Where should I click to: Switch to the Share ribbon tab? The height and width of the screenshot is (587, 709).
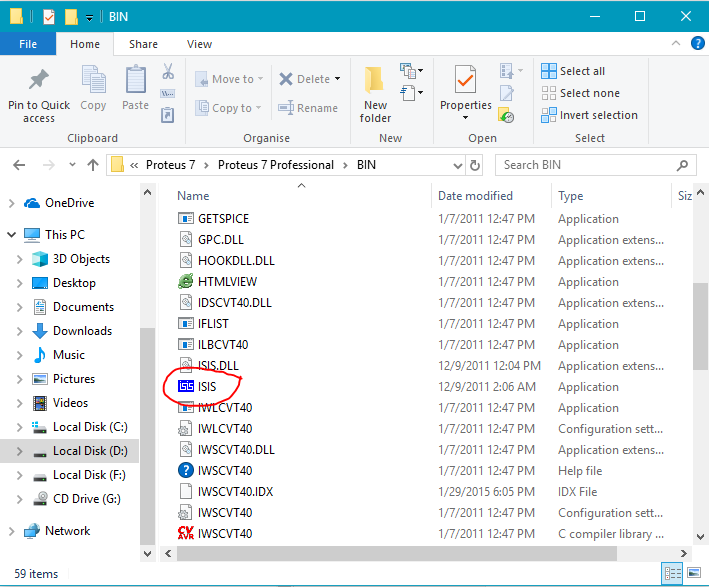[143, 44]
